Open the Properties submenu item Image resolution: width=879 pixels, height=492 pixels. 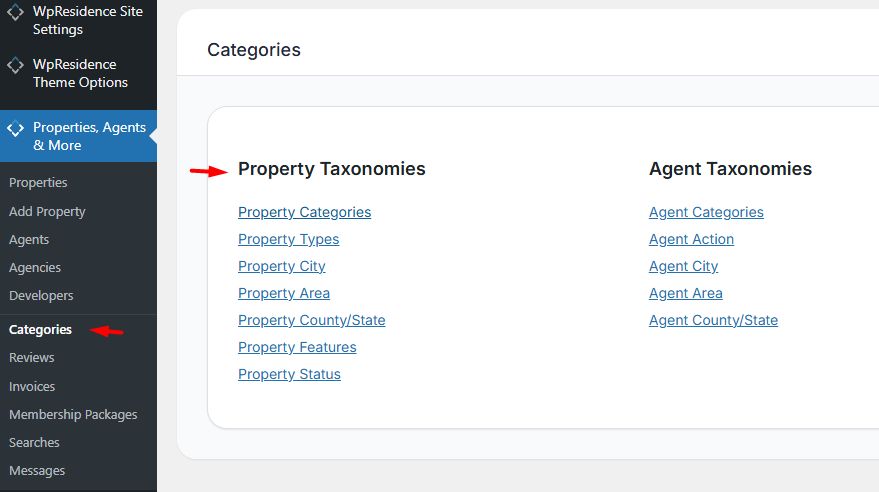click(38, 183)
